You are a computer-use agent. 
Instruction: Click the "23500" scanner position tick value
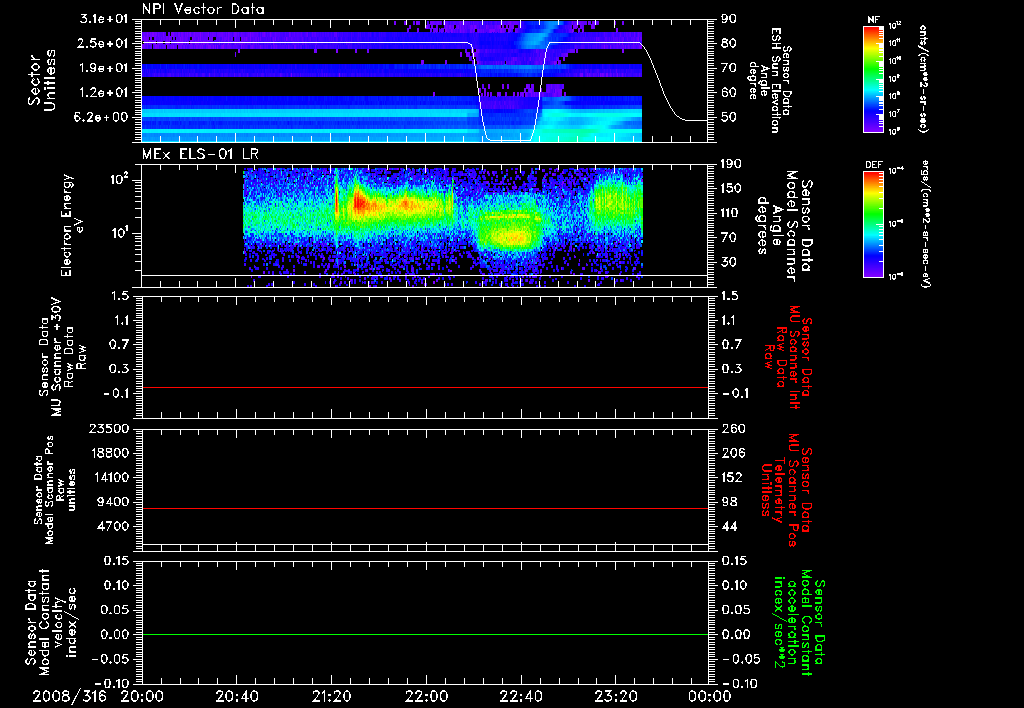point(109,429)
